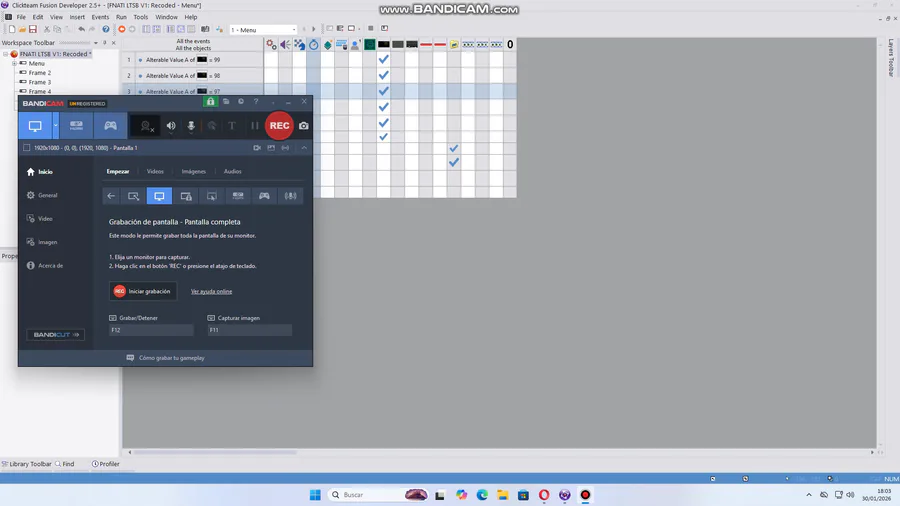Select game recording mode in Bandicam top bar
This screenshot has height=506, width=900.
point(110,126)
